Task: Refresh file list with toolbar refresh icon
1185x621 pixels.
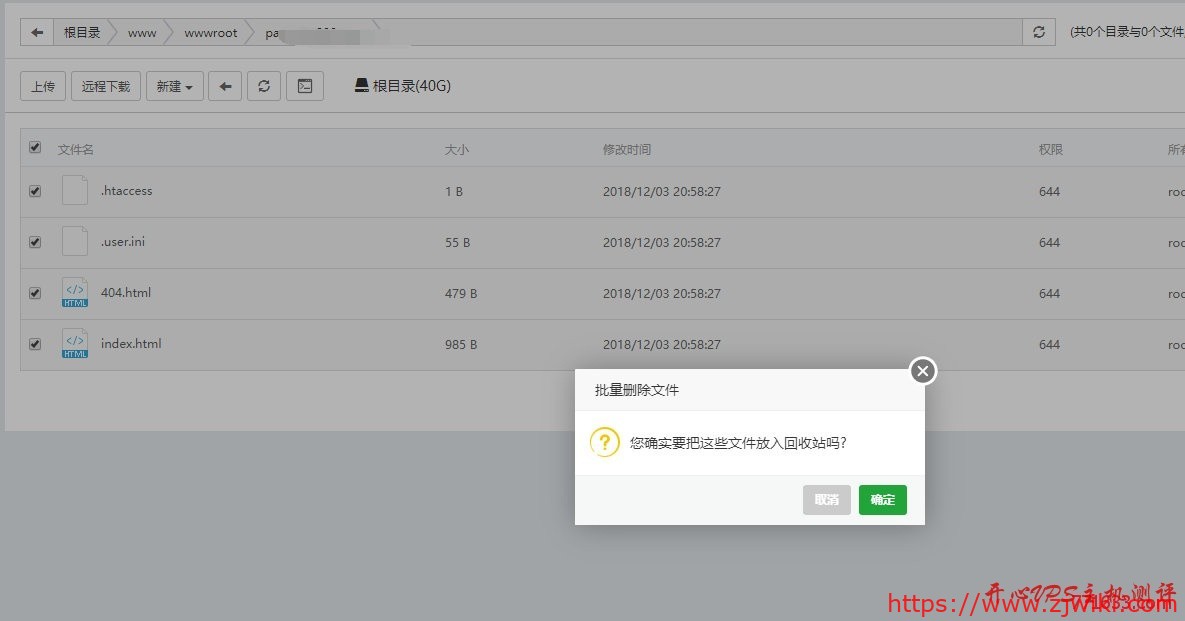Action: (264, 86)
